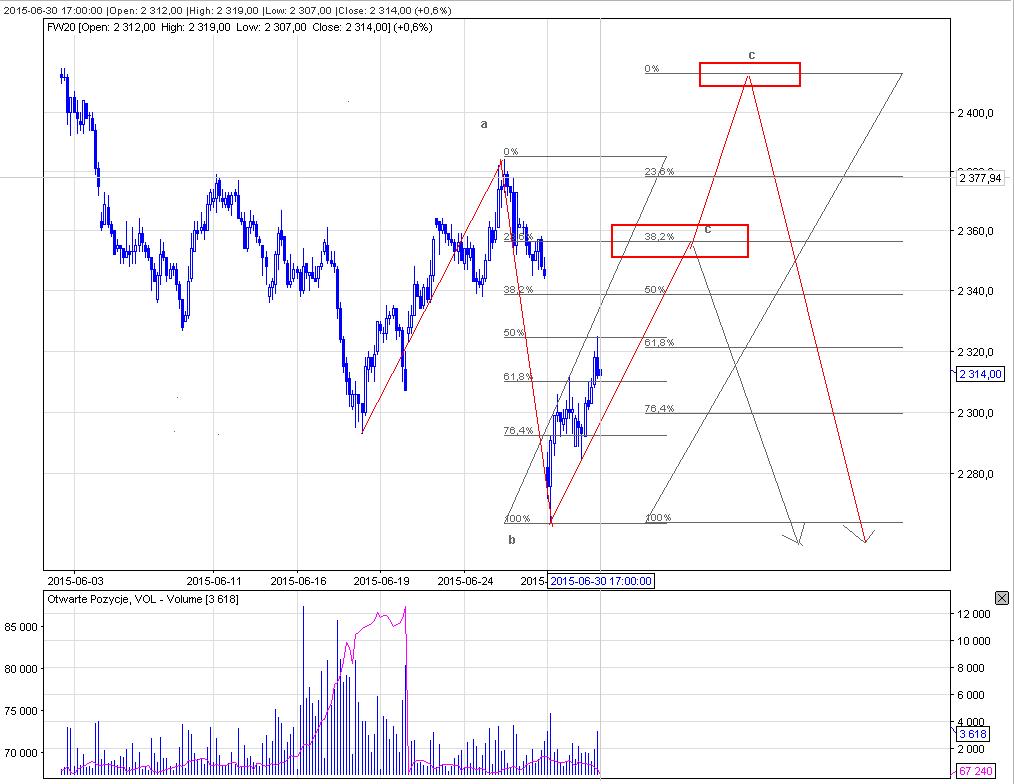Click the 2 300,0 price axis label

click(x=975, y=413)
